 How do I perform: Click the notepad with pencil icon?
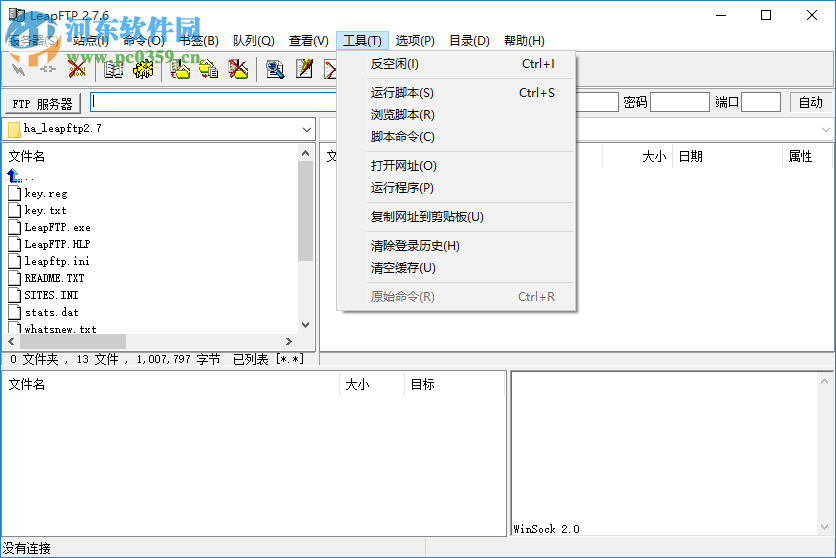tap(304, 69)
